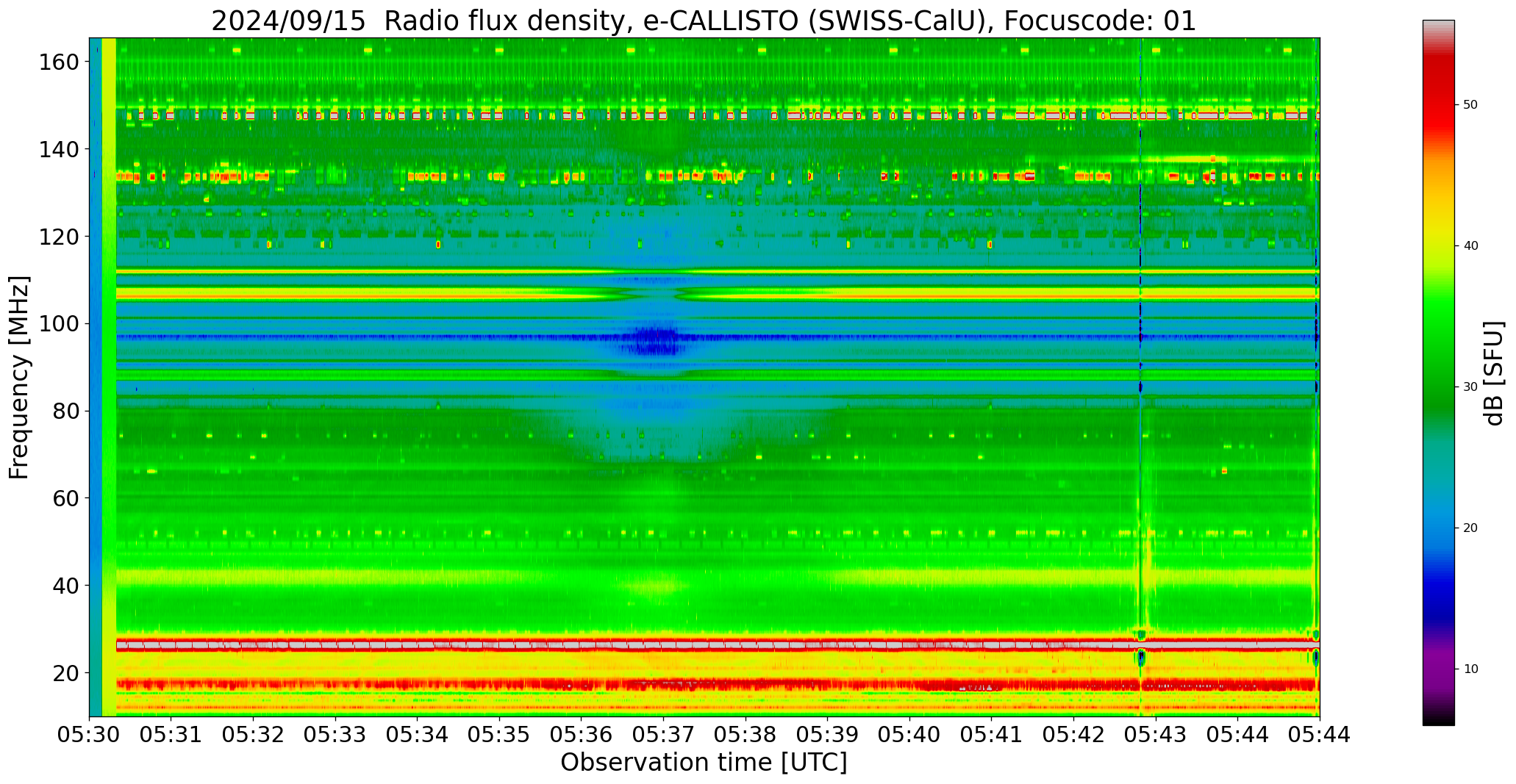The image size is (1516, 784).
Task: Click the colorbar tick label 40
Action: point(1470,246)
